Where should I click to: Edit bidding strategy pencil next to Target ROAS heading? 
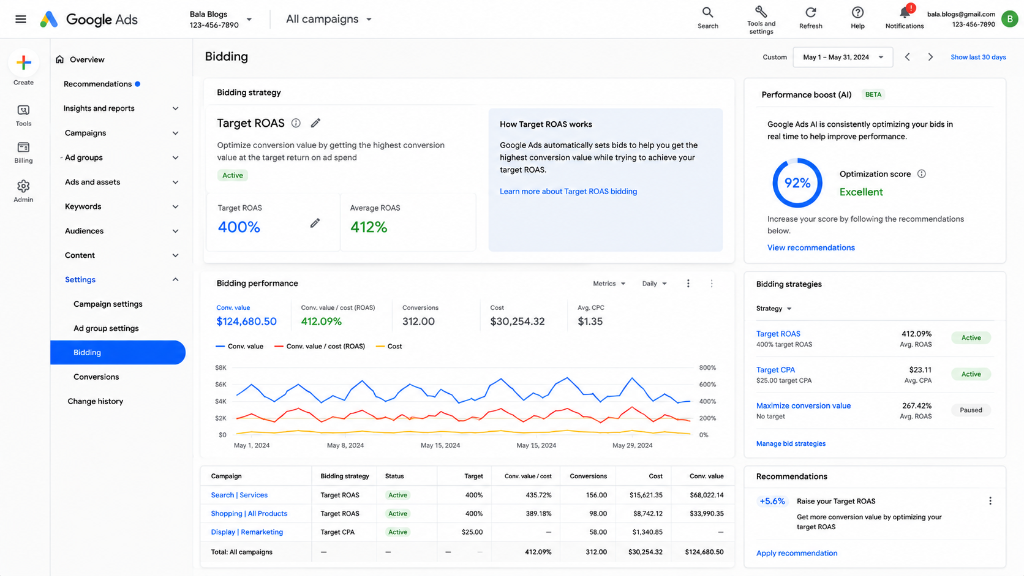click(315, 123)
